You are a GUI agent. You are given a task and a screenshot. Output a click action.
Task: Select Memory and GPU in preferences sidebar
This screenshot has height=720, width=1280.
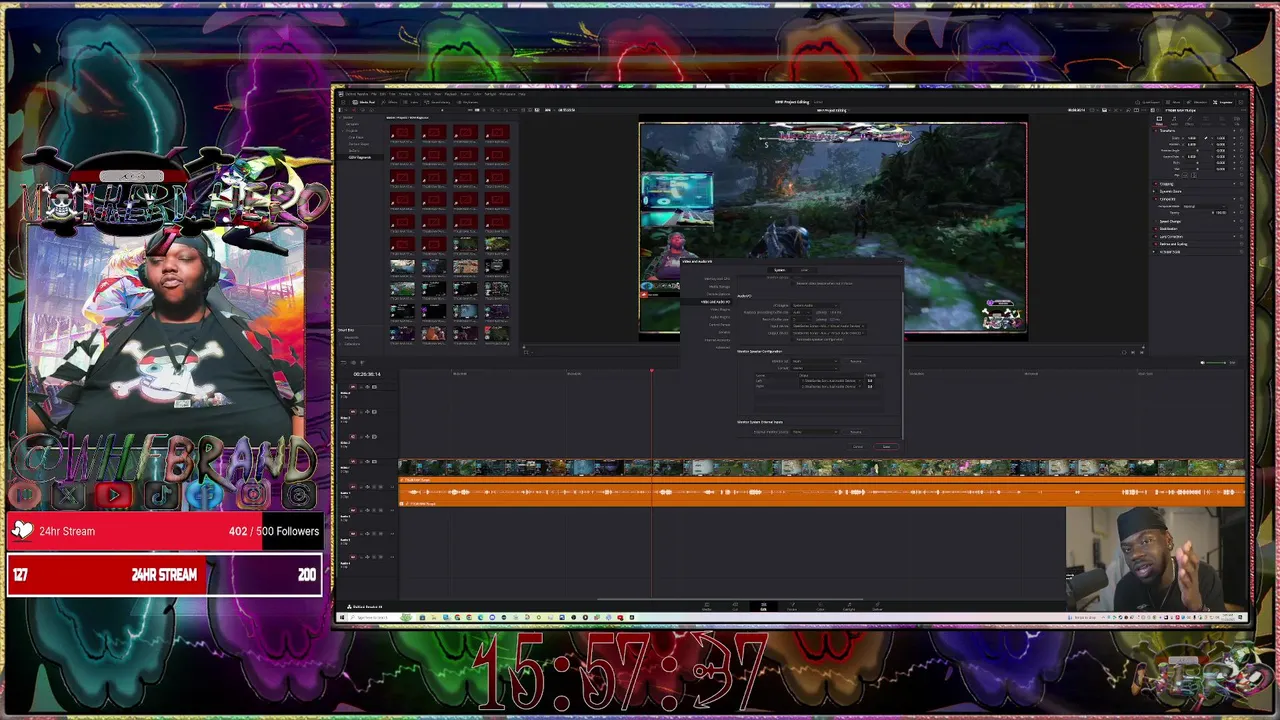coord(717,279)
